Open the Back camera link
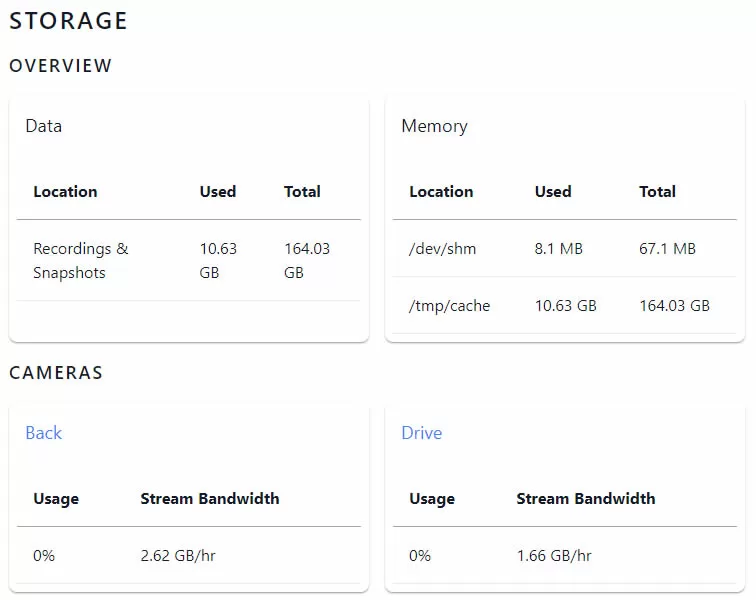Screen dimensions: 756x600 point(43,433)
